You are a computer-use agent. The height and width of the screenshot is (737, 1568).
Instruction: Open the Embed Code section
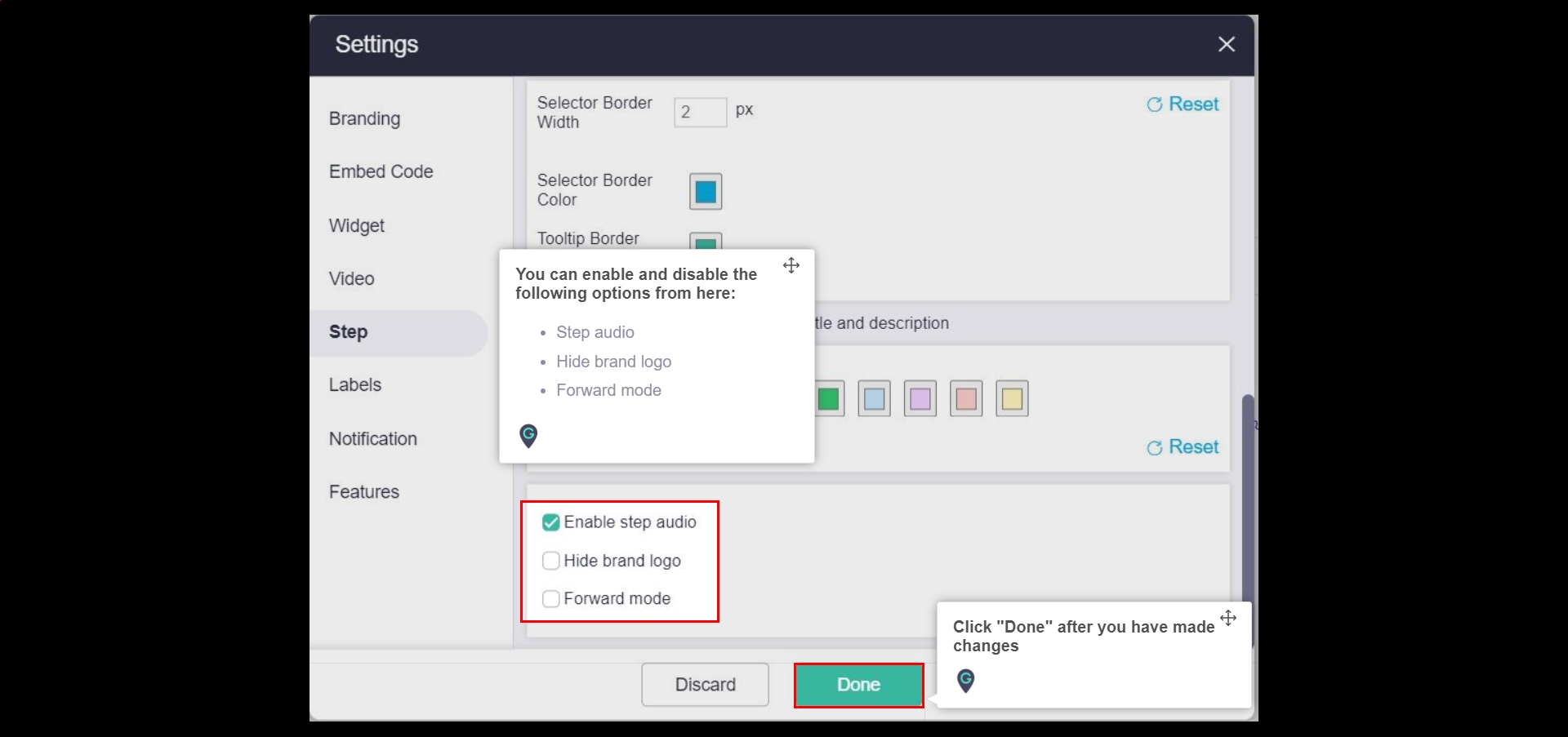pos(381,171)
